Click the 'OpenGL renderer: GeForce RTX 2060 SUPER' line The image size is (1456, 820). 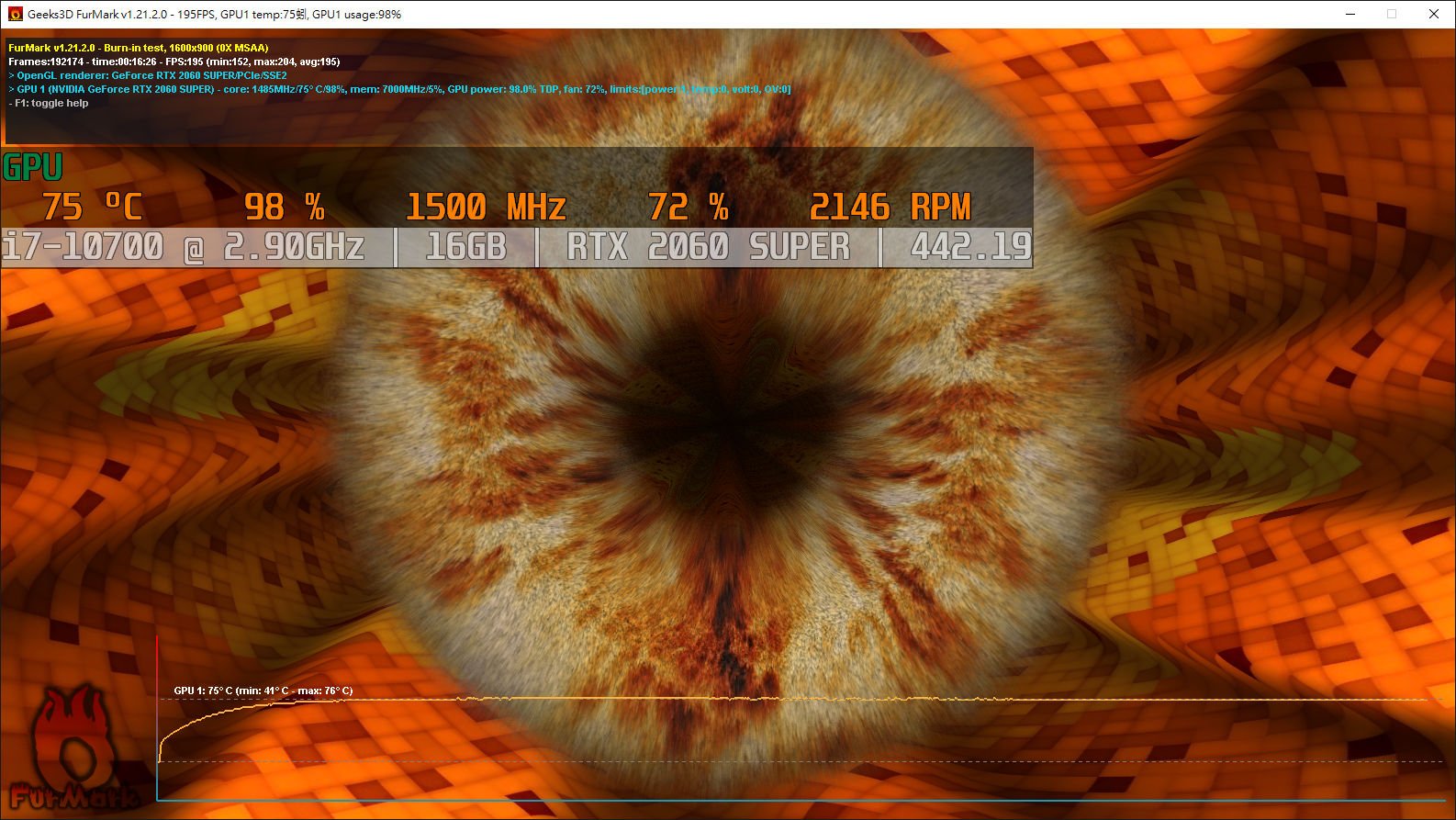point(148,75)
